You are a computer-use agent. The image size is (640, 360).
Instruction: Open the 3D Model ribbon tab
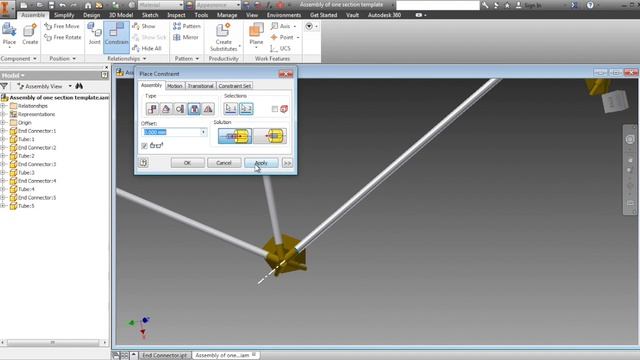(121, 15)
